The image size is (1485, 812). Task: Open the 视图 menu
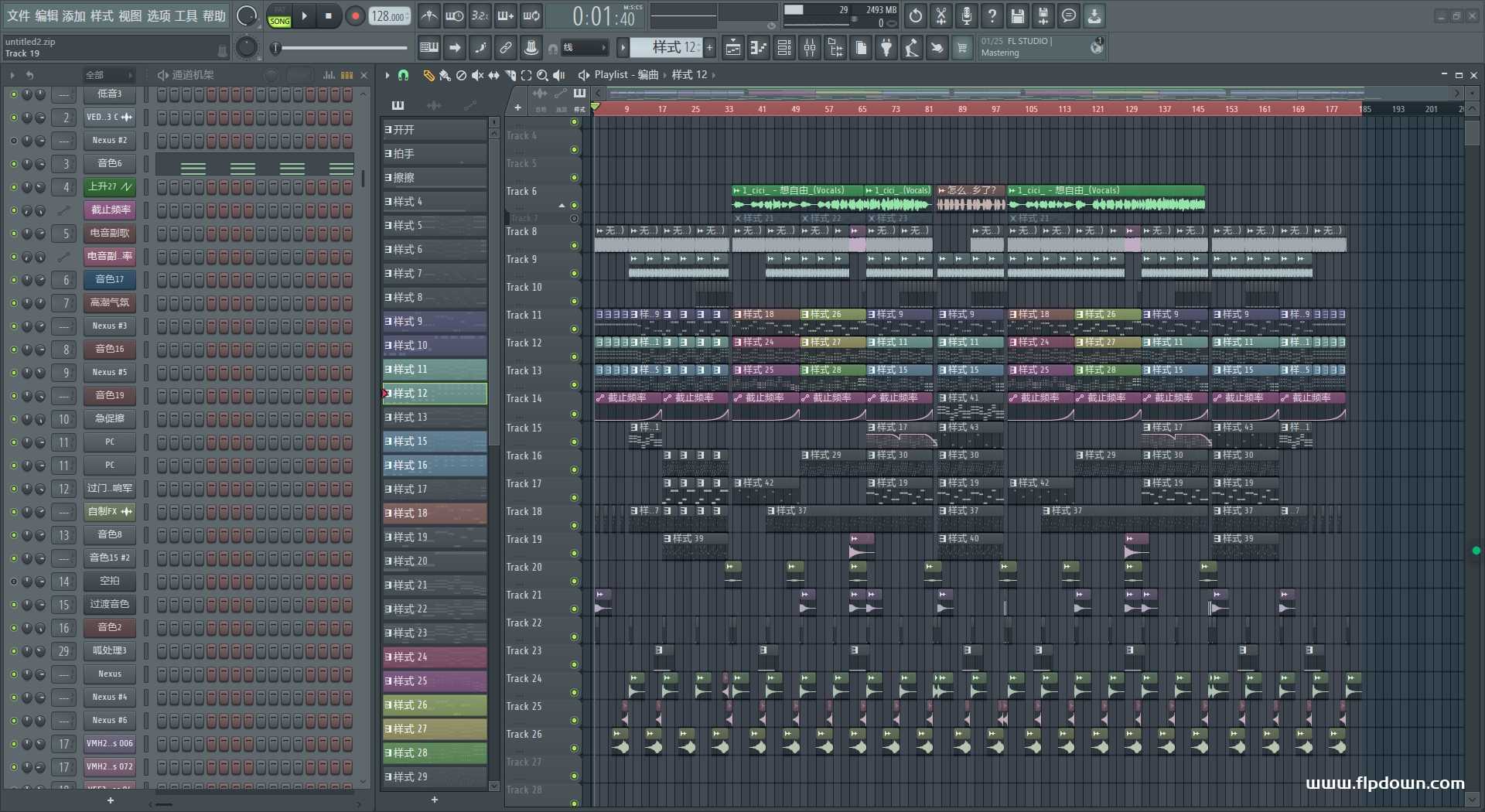pos(130,15)
